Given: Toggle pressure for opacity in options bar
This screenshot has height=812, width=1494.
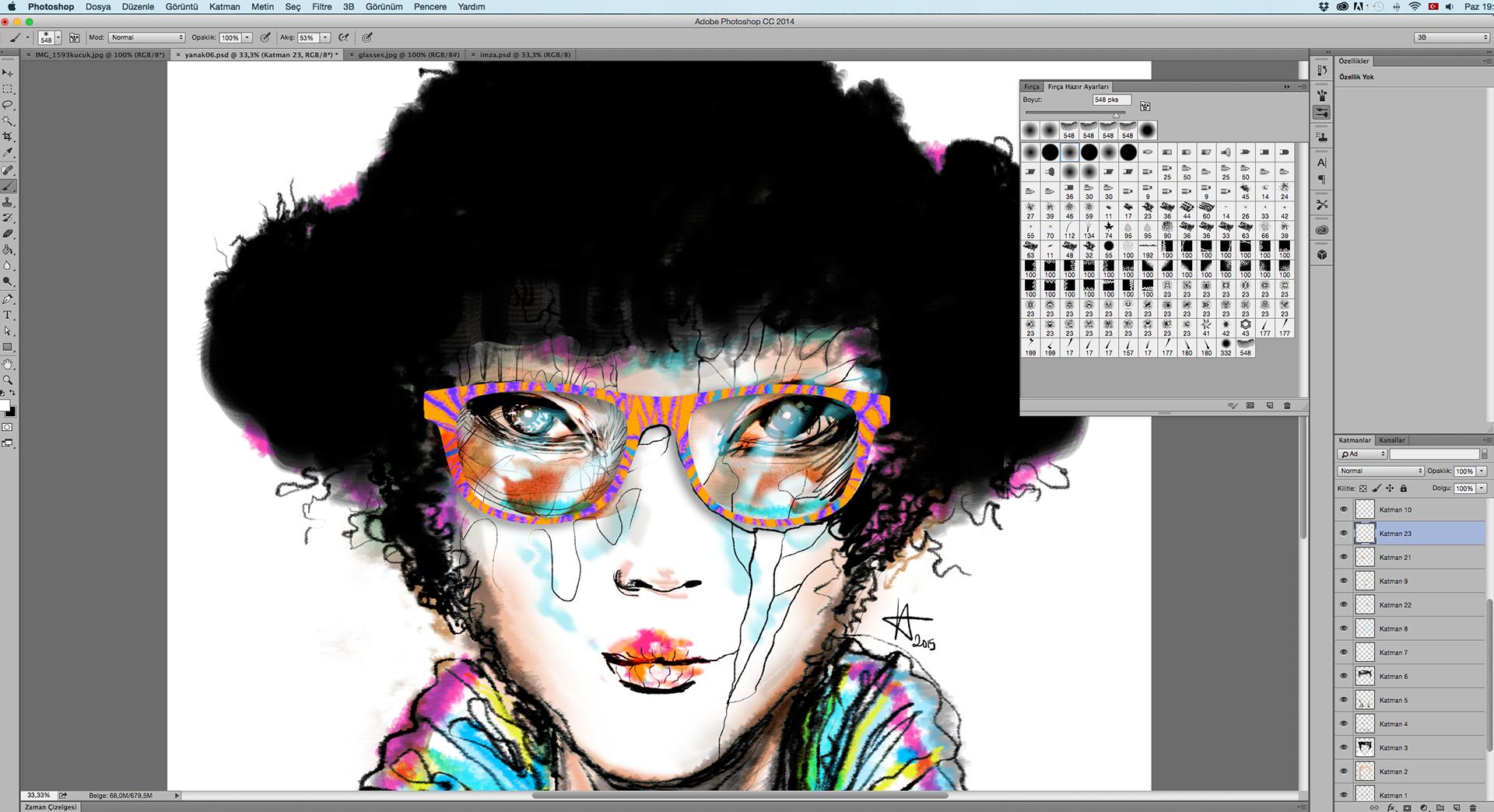Looking at the screenshot, I should 265,37.
